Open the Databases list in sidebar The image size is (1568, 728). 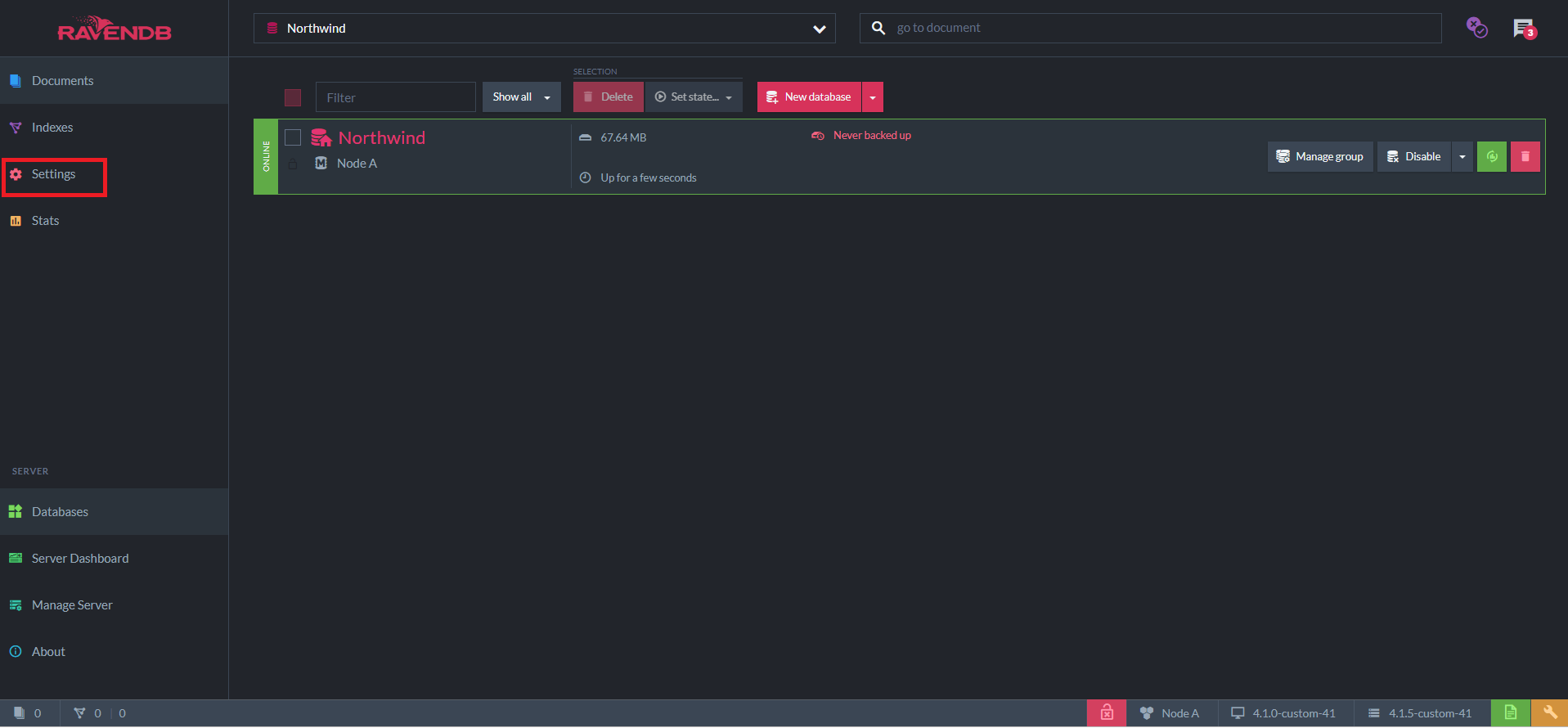click(114, 511)
